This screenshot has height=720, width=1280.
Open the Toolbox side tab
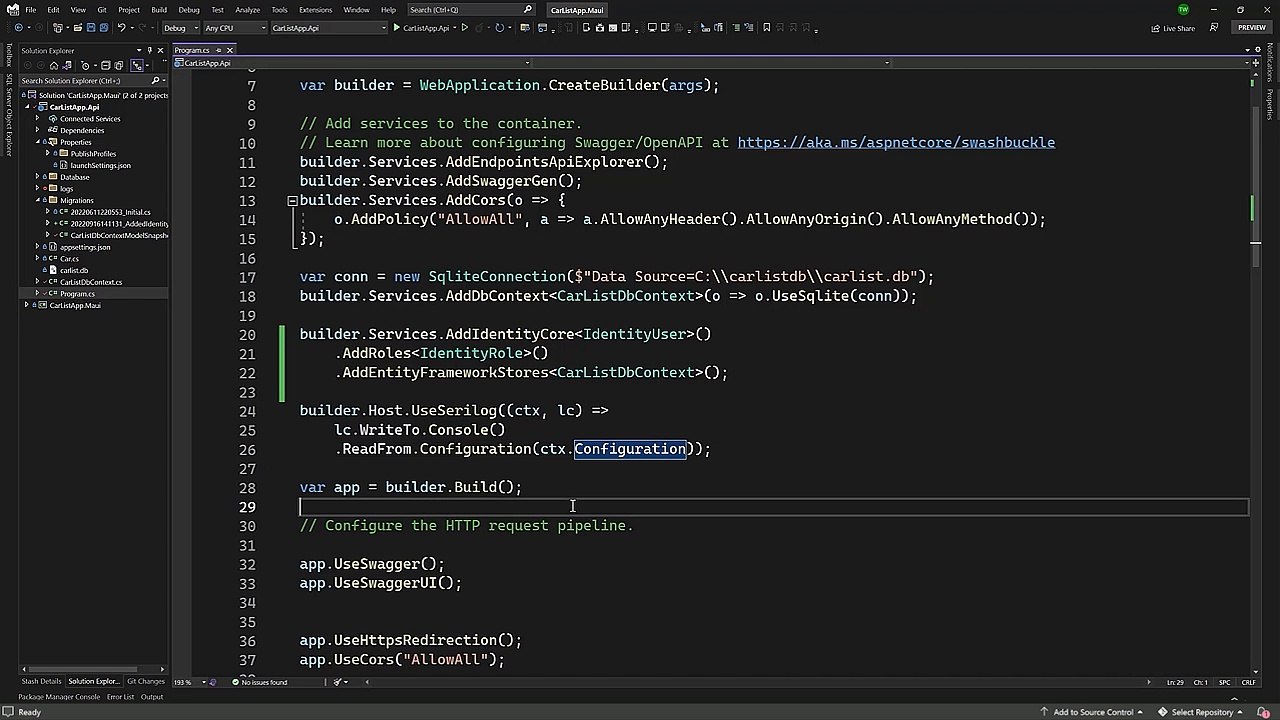(9, 55)
